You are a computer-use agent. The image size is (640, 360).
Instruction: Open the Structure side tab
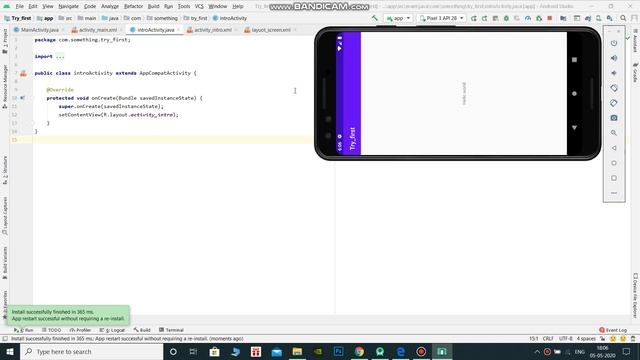click(5, 170)
